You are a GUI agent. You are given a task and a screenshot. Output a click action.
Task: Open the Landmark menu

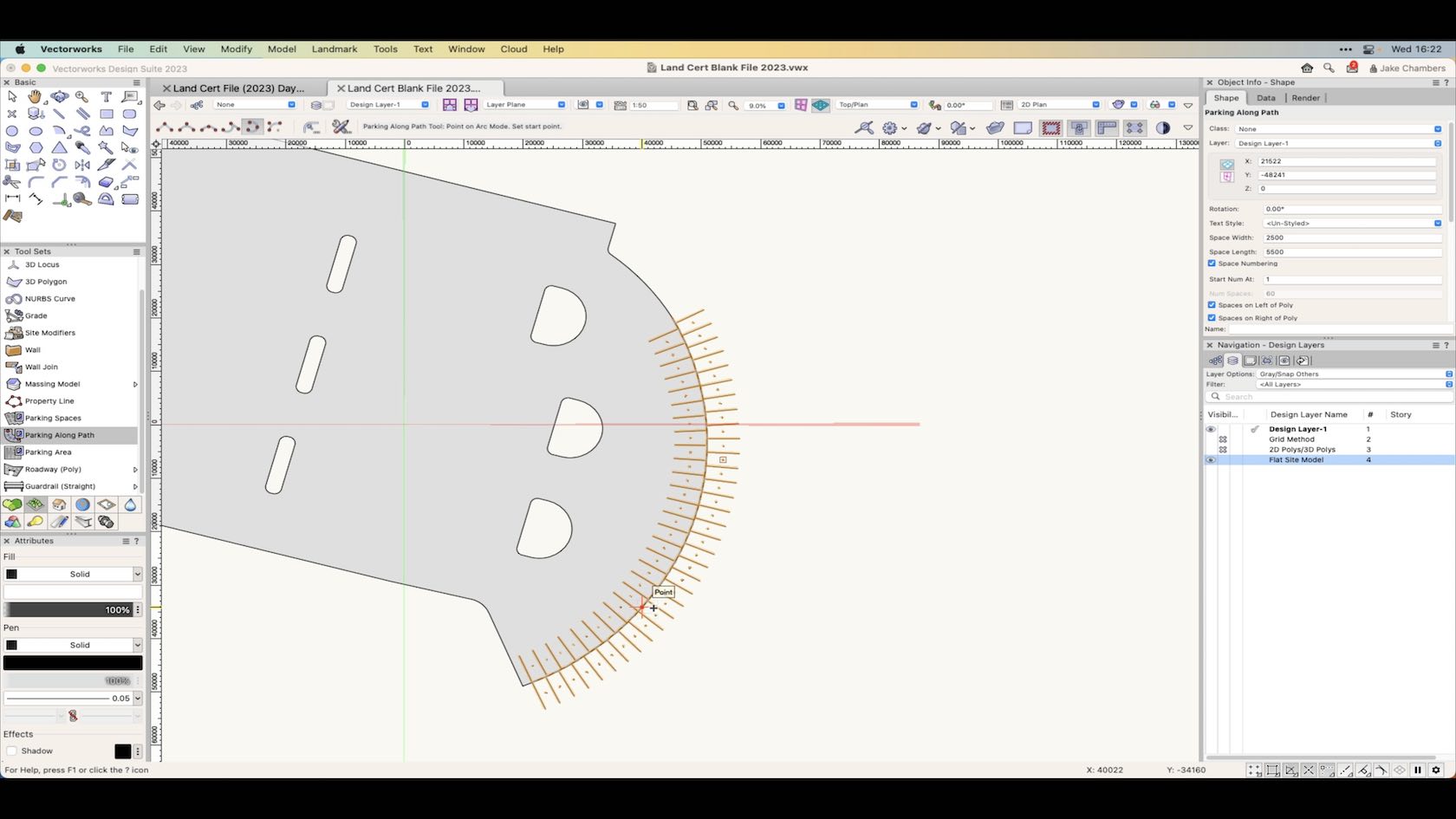[335, 49]
